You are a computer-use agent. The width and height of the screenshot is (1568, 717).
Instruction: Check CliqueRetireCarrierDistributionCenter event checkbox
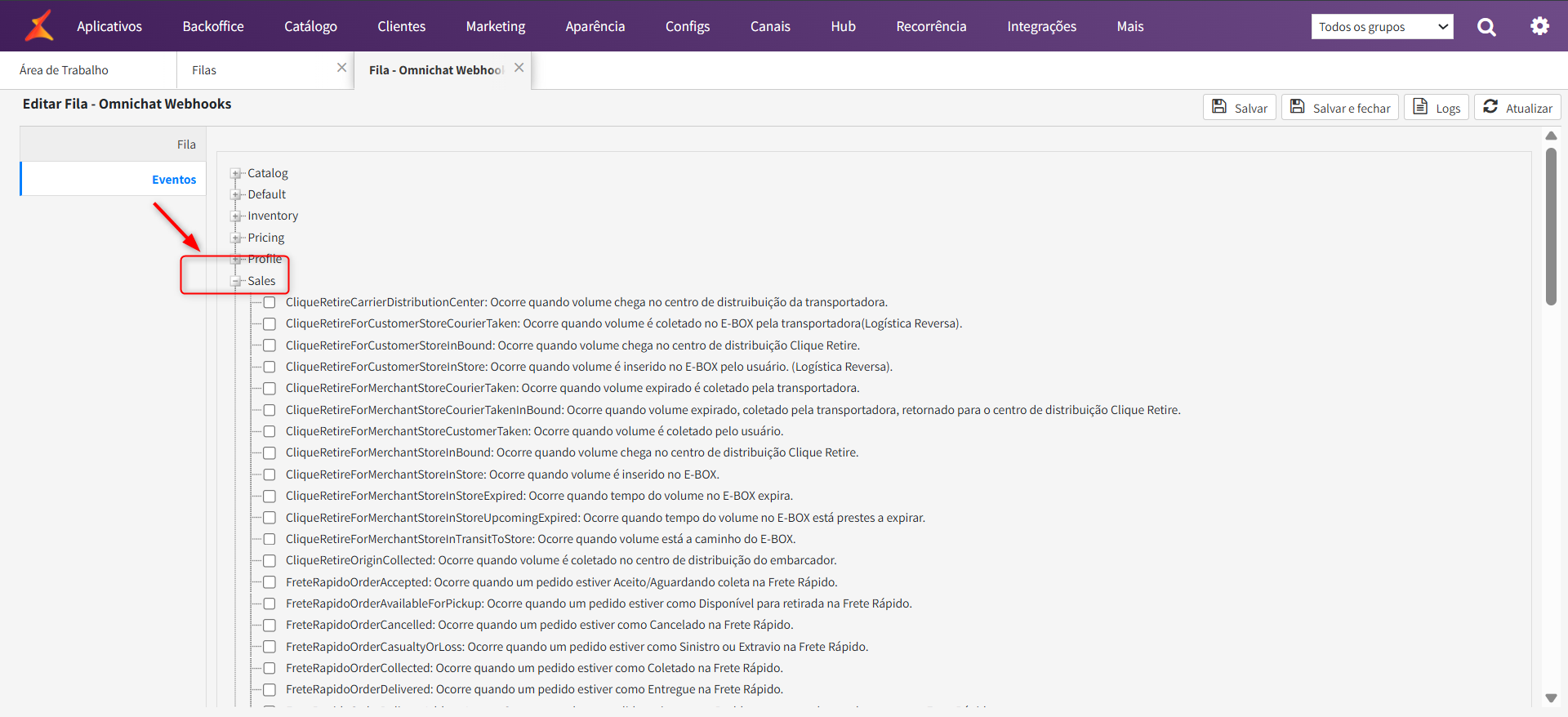coord(269,303)
